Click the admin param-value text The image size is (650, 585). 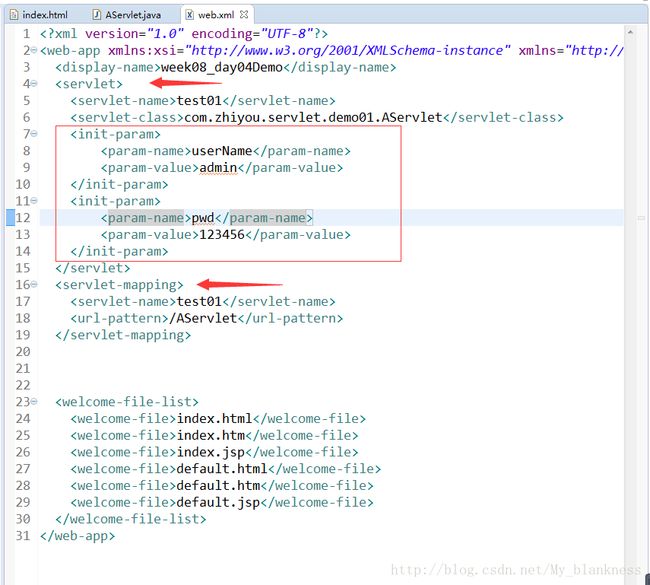pyautogui.click(x=218, y=167)
